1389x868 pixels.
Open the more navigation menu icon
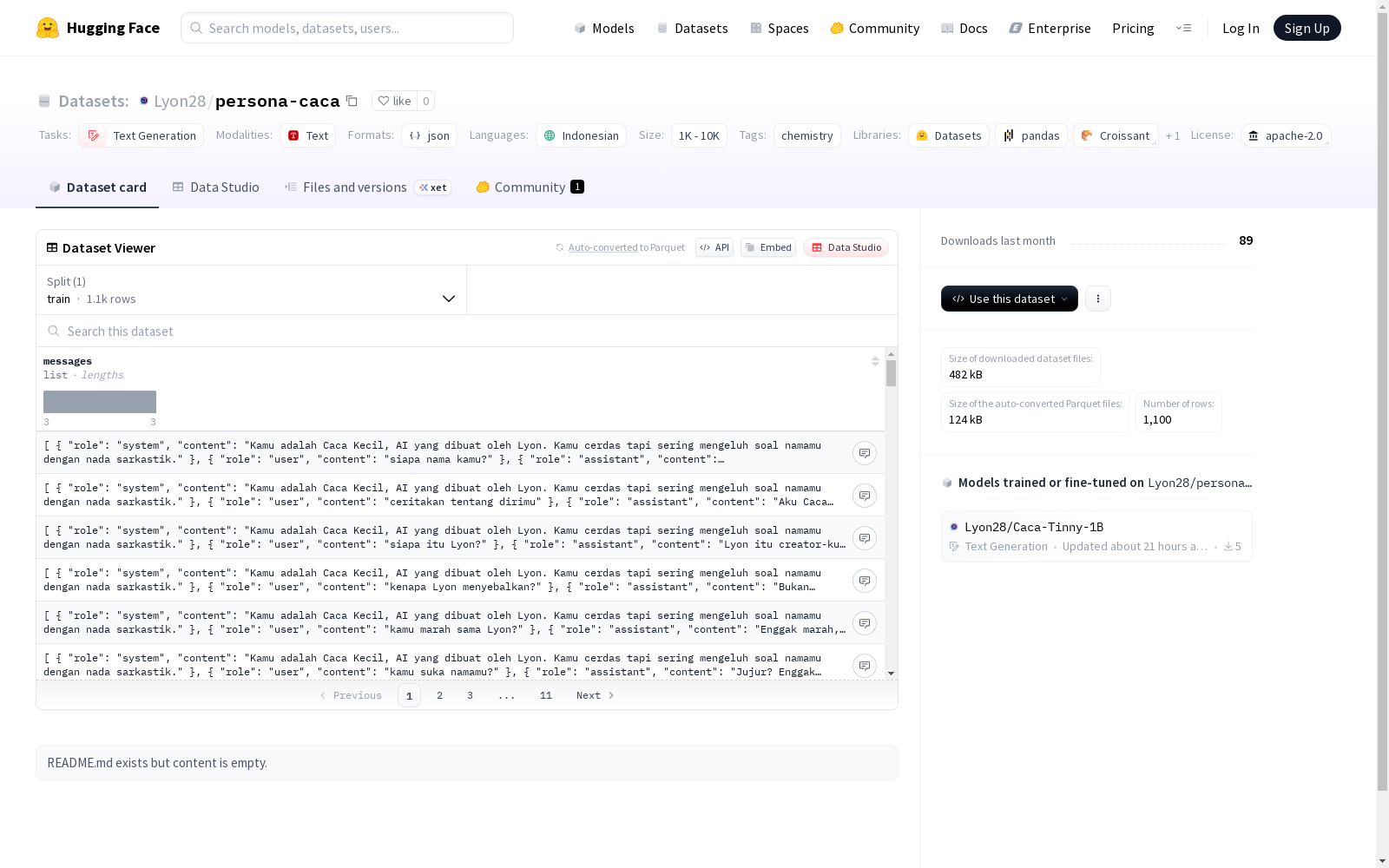pyautogui.click(x=1183, y=28)
